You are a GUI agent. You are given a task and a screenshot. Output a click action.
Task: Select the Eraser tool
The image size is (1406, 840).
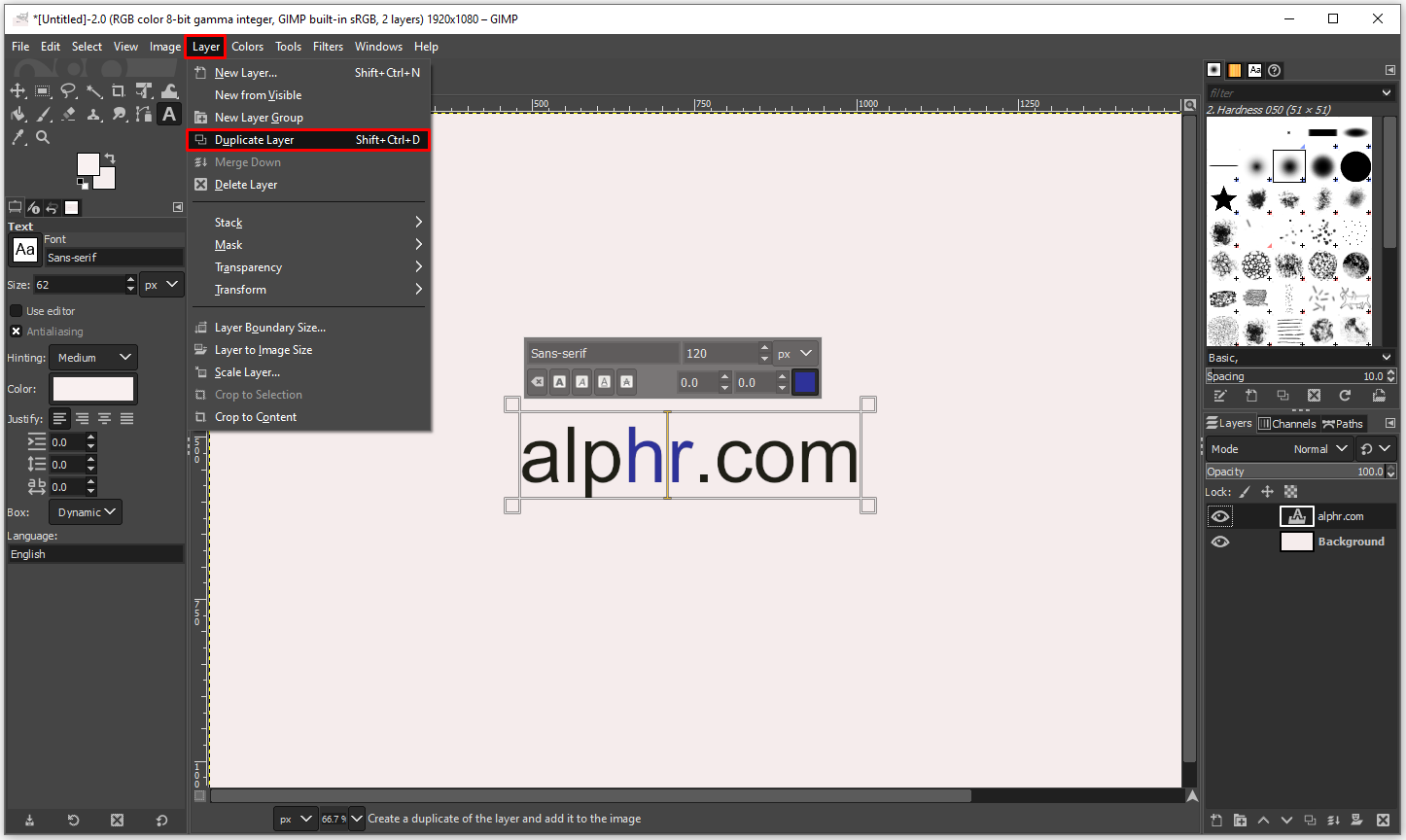[x=68, y=114]
